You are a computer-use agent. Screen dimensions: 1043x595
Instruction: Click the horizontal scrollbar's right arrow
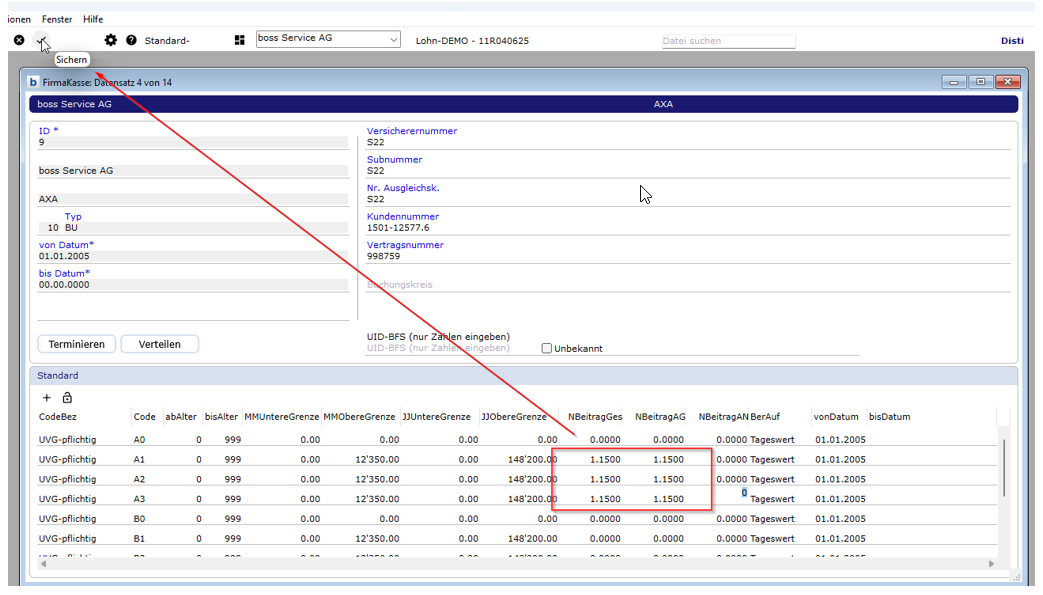pos(991,564)
